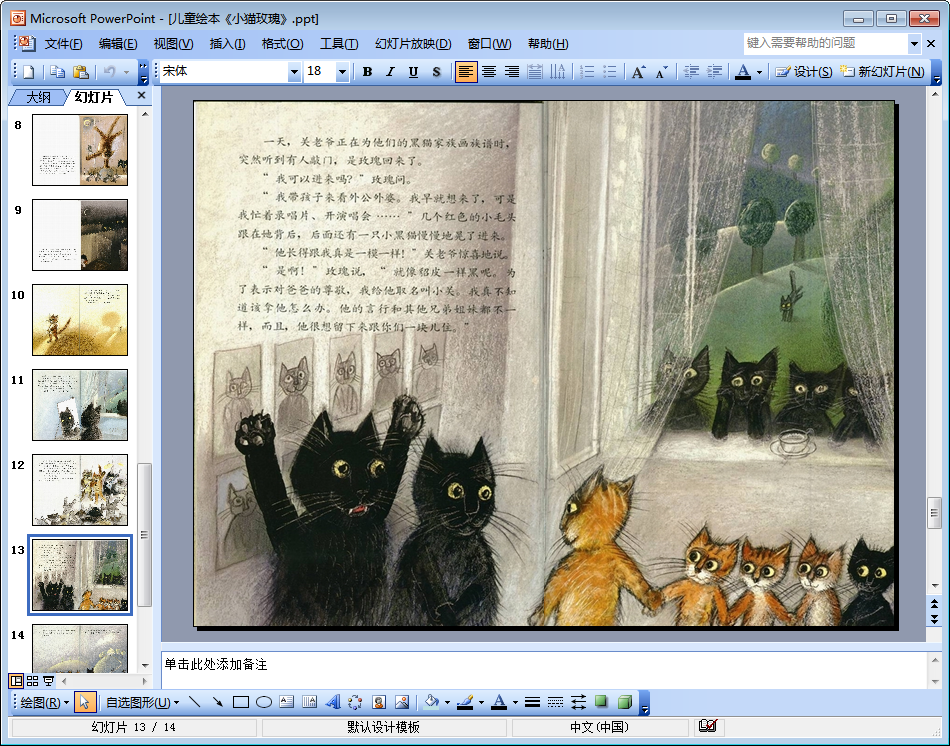950x746 pixels.
Task: Click the increase indent icon
Action: tap(714, 72)
